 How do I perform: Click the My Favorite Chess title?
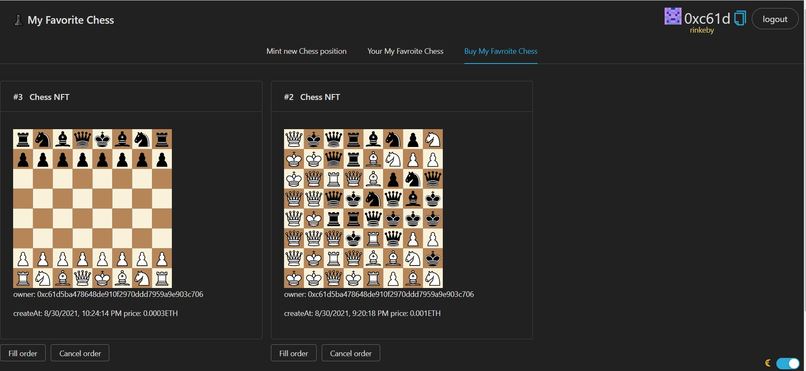(x=71, y=20)
